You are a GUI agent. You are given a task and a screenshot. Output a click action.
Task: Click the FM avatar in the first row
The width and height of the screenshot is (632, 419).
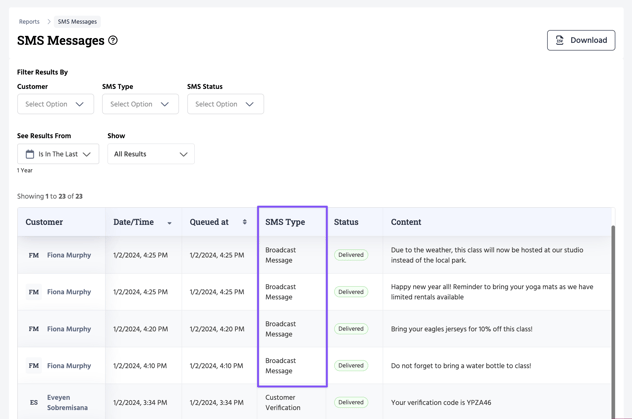coord(34,255)
